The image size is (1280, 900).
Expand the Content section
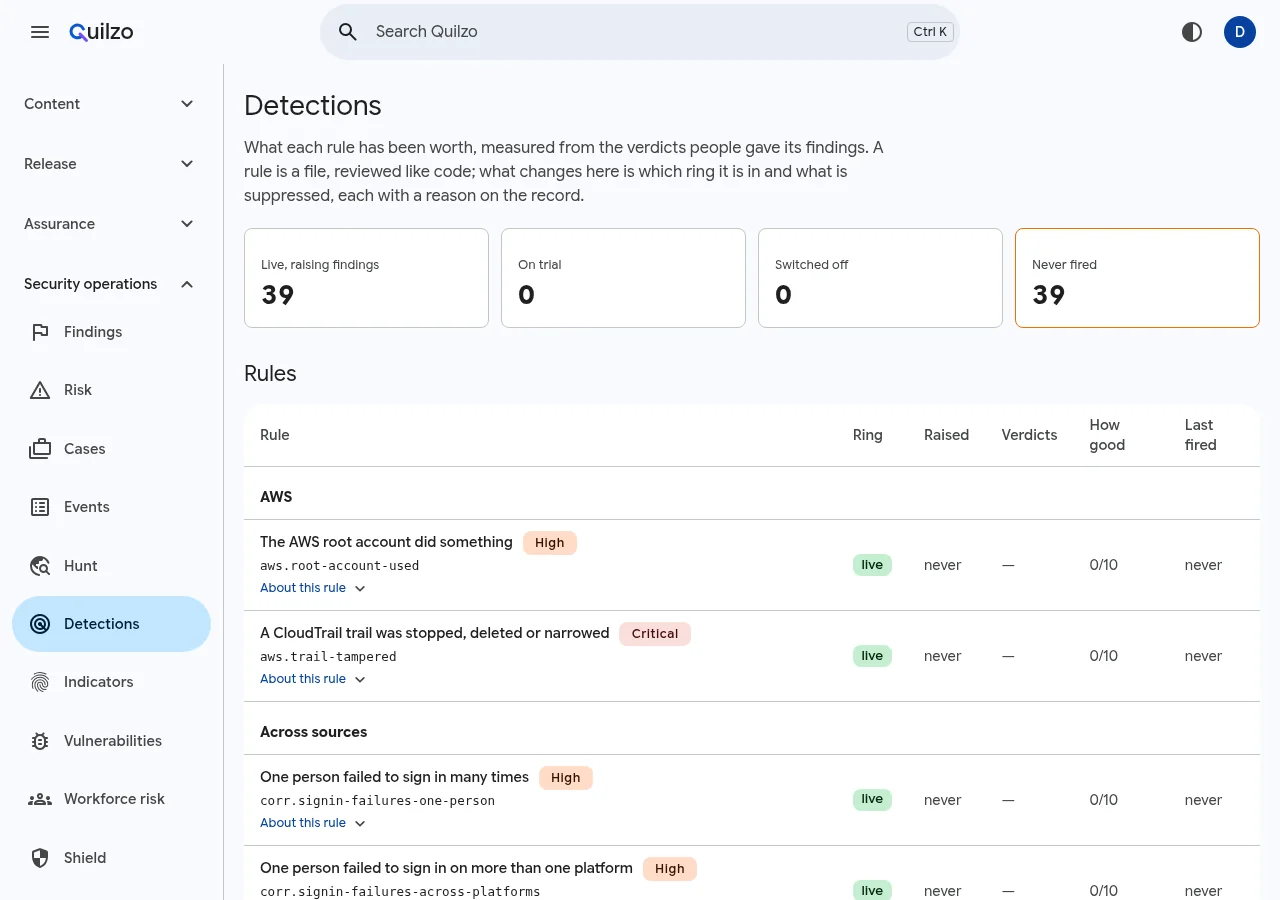tap(111, 104)
